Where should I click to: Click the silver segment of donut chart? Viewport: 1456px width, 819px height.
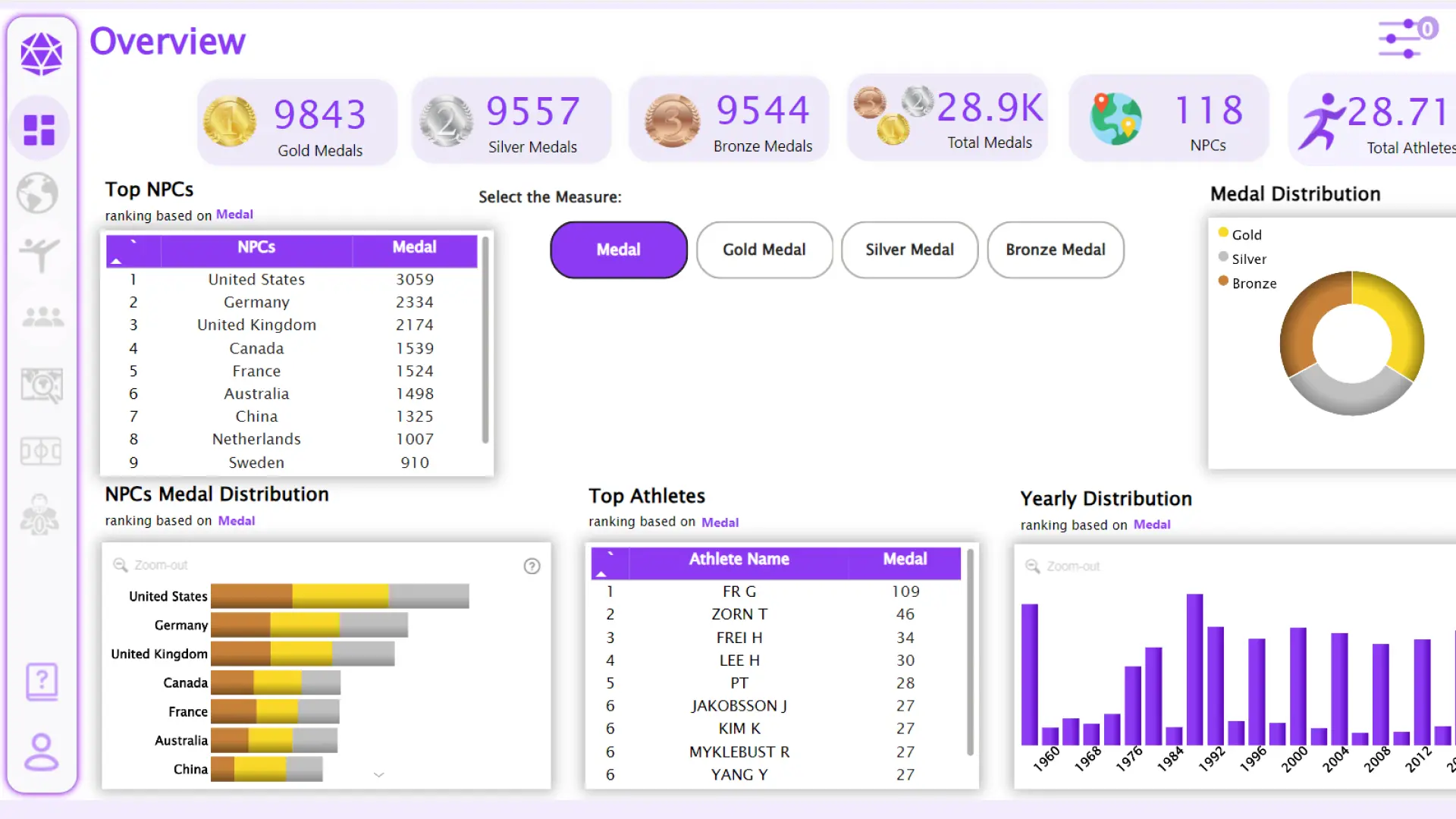click(x=1351, y=397)
